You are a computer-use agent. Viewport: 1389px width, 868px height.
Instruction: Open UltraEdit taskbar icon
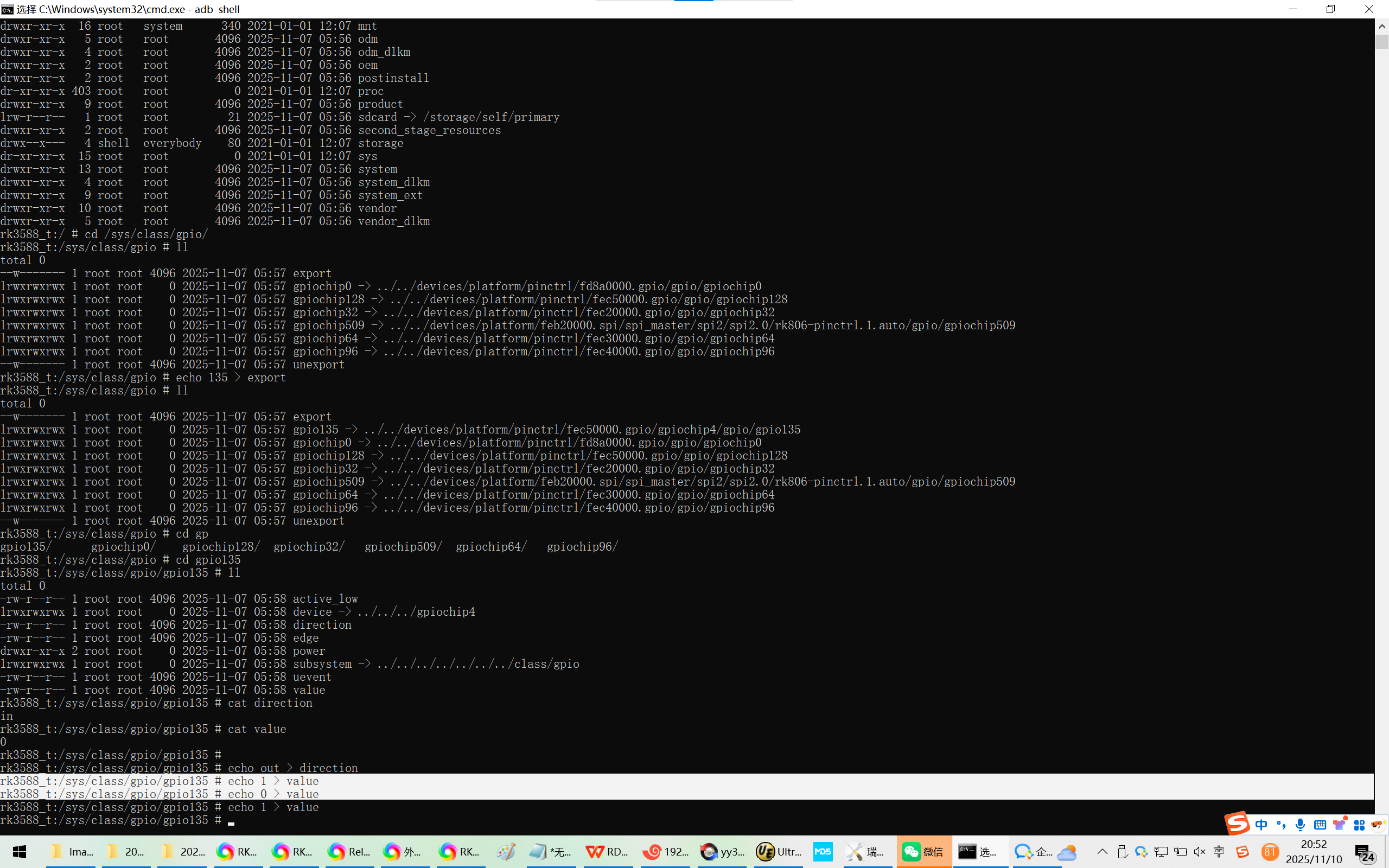pyautogui.click(x=778, y=852)
